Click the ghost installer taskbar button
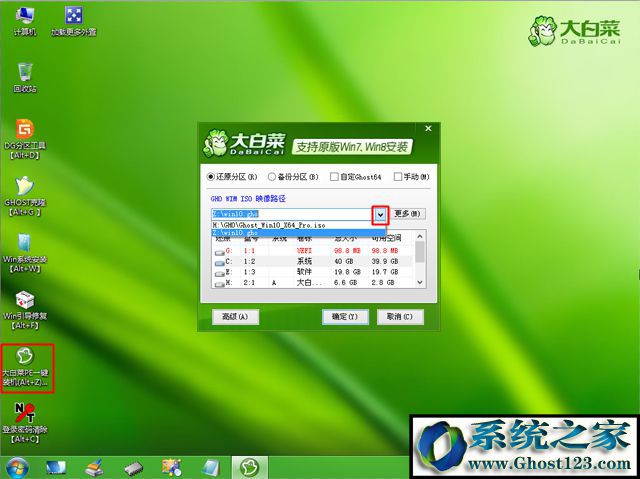640x479 pixels. (250, 468)
